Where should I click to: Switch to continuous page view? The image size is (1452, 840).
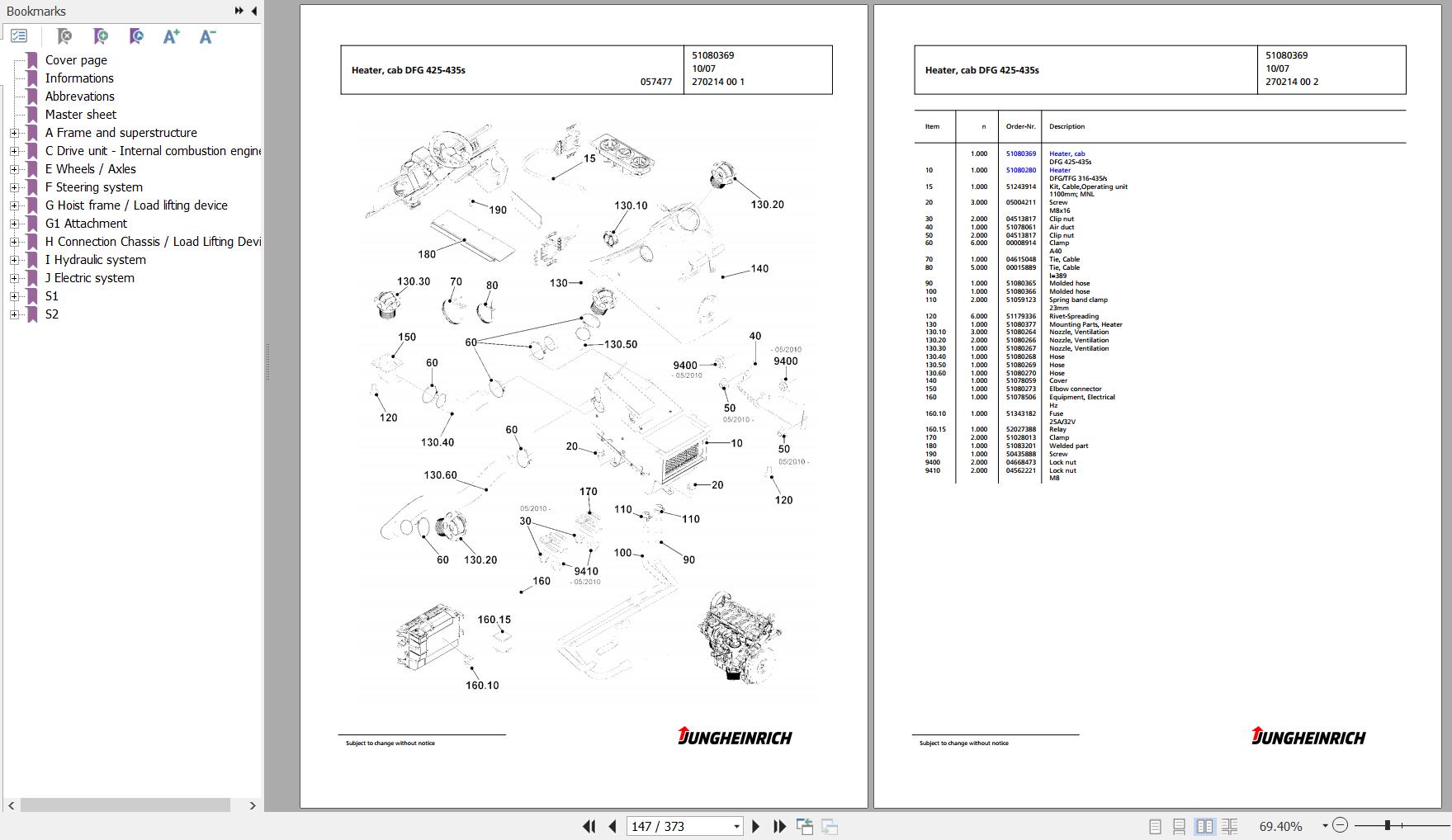pyautogui.click(x=1180, y=826)
